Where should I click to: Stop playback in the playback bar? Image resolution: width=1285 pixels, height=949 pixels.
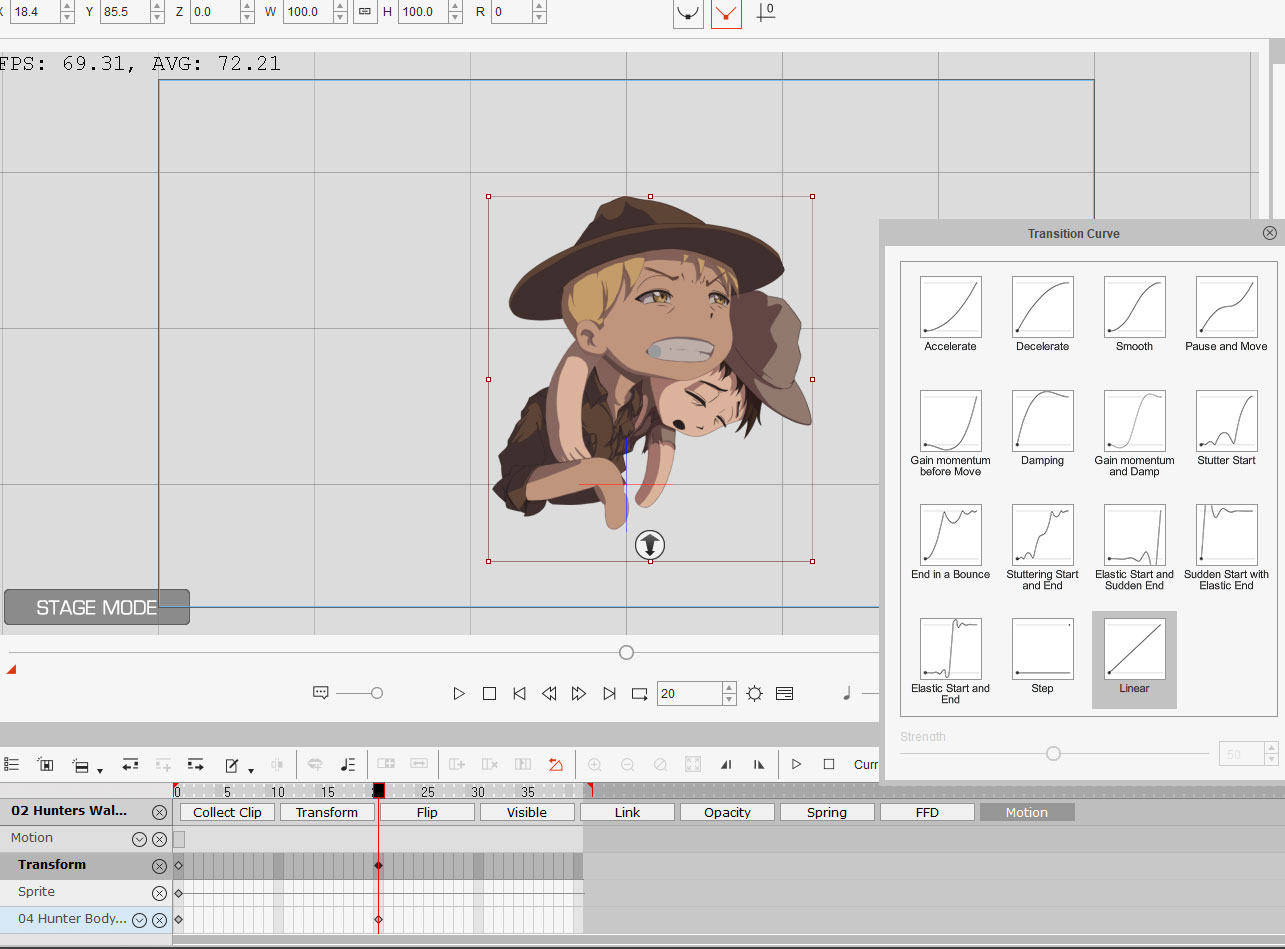pos(489,693)
